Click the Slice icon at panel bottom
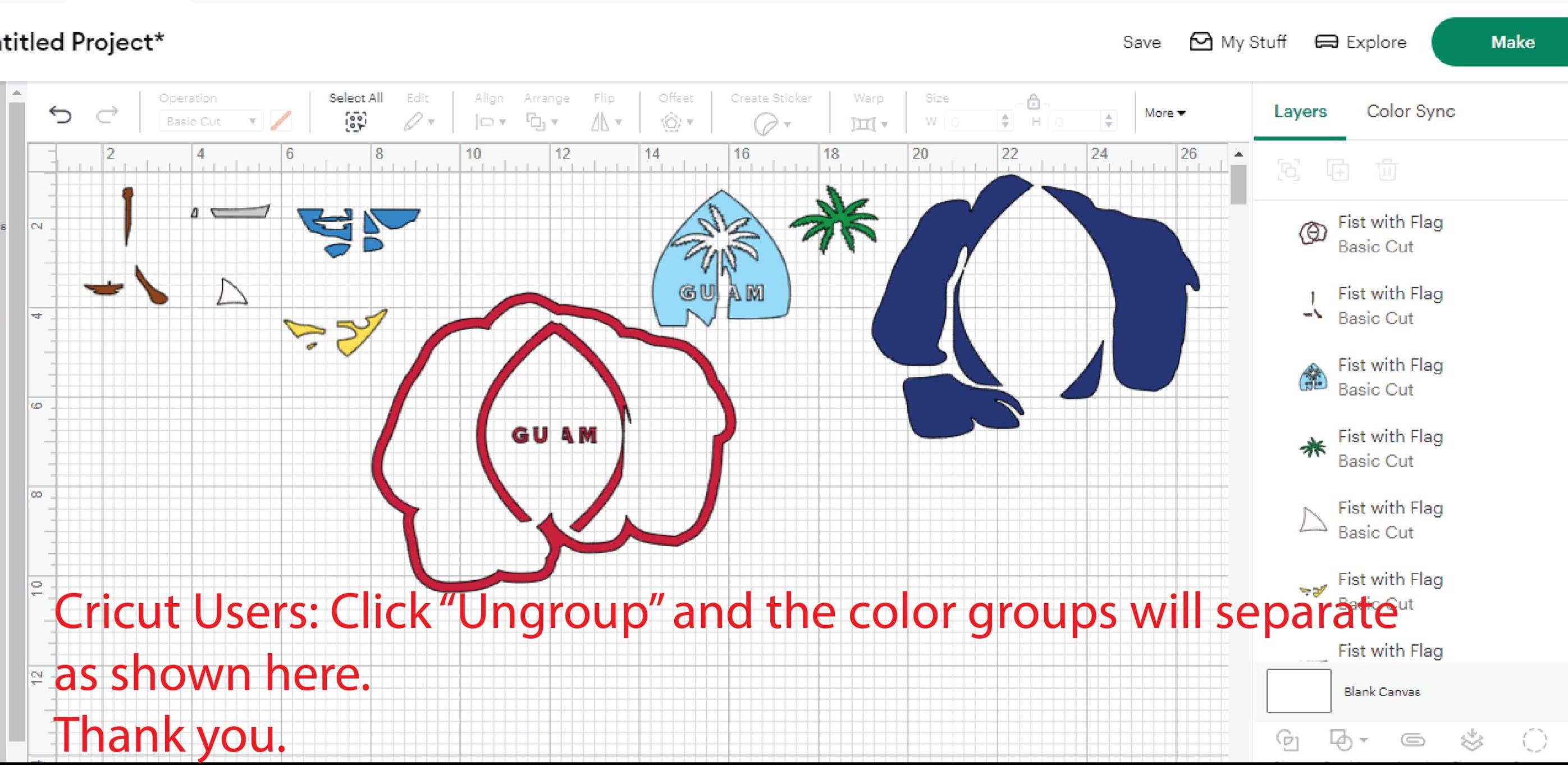1568x765 pixels. [x=1287, y=740]
